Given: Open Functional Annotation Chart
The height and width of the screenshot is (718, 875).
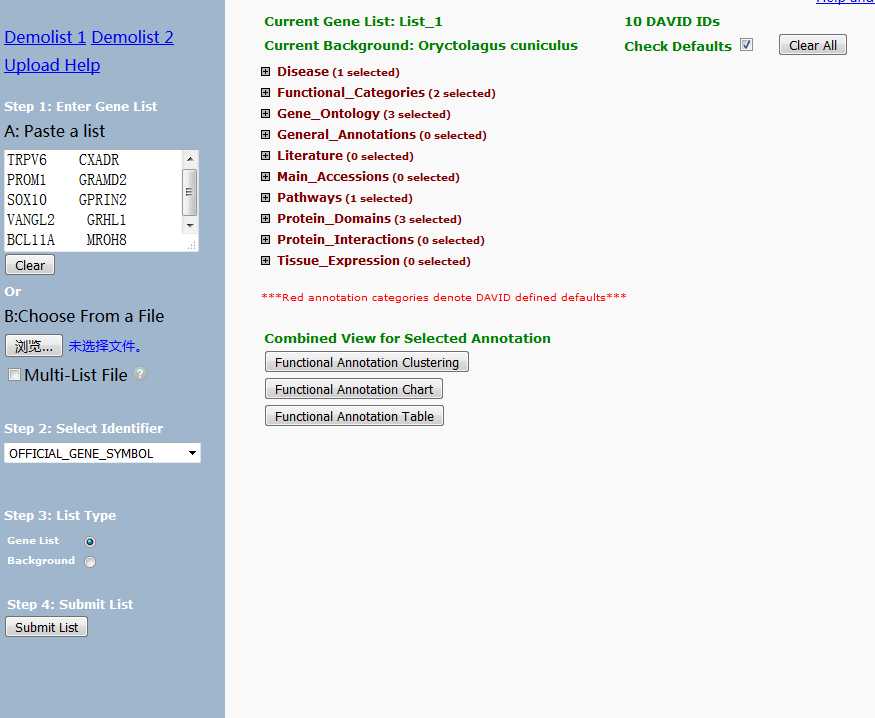Looking at the screenshot, I should pos(354,389).
